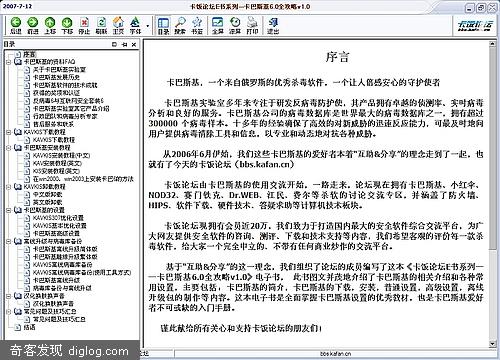Stop loading with the 停止 icon
Screen dimensions: 500x360
click(x=84, y=26)
